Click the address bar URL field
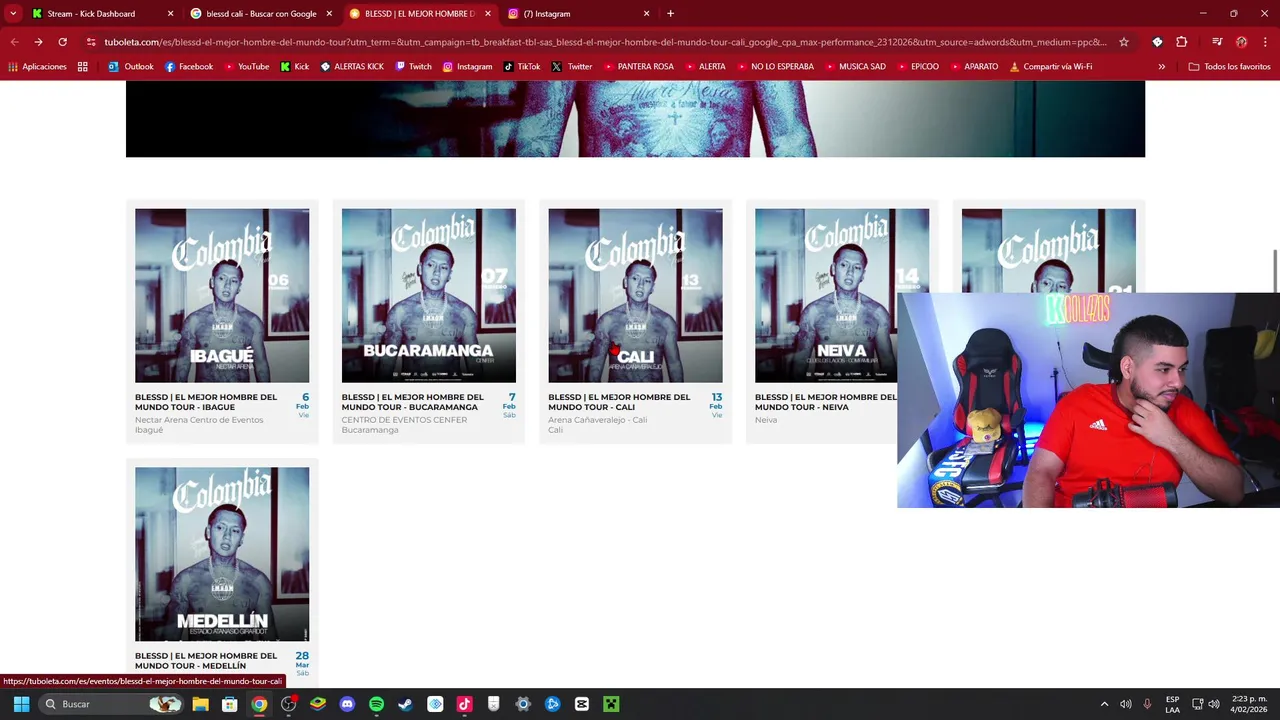1280x720 pixels. click(x=605, y=42)
